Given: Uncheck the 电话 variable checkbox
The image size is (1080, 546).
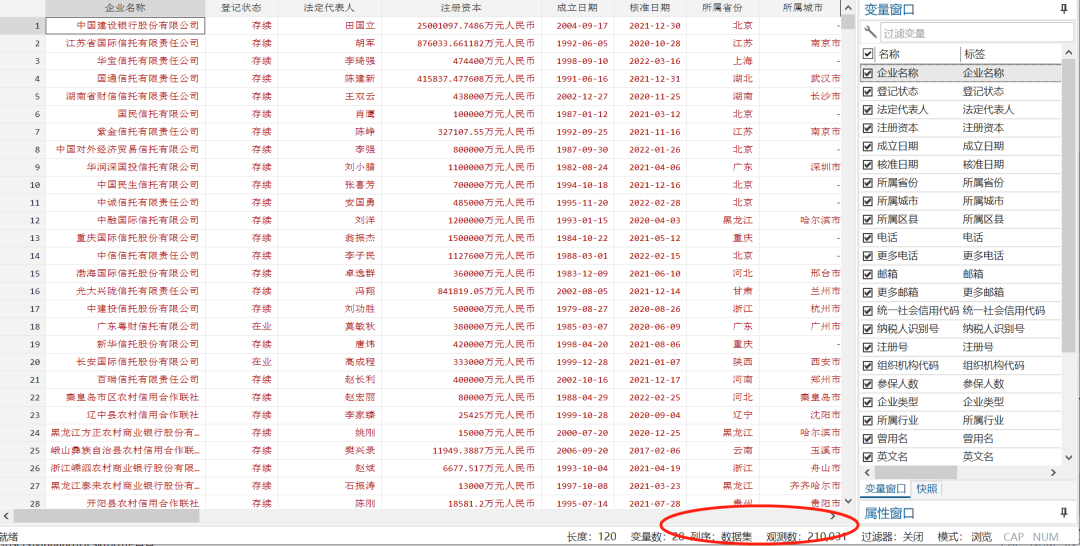Looking at the screenshot, I should point(868,238).
